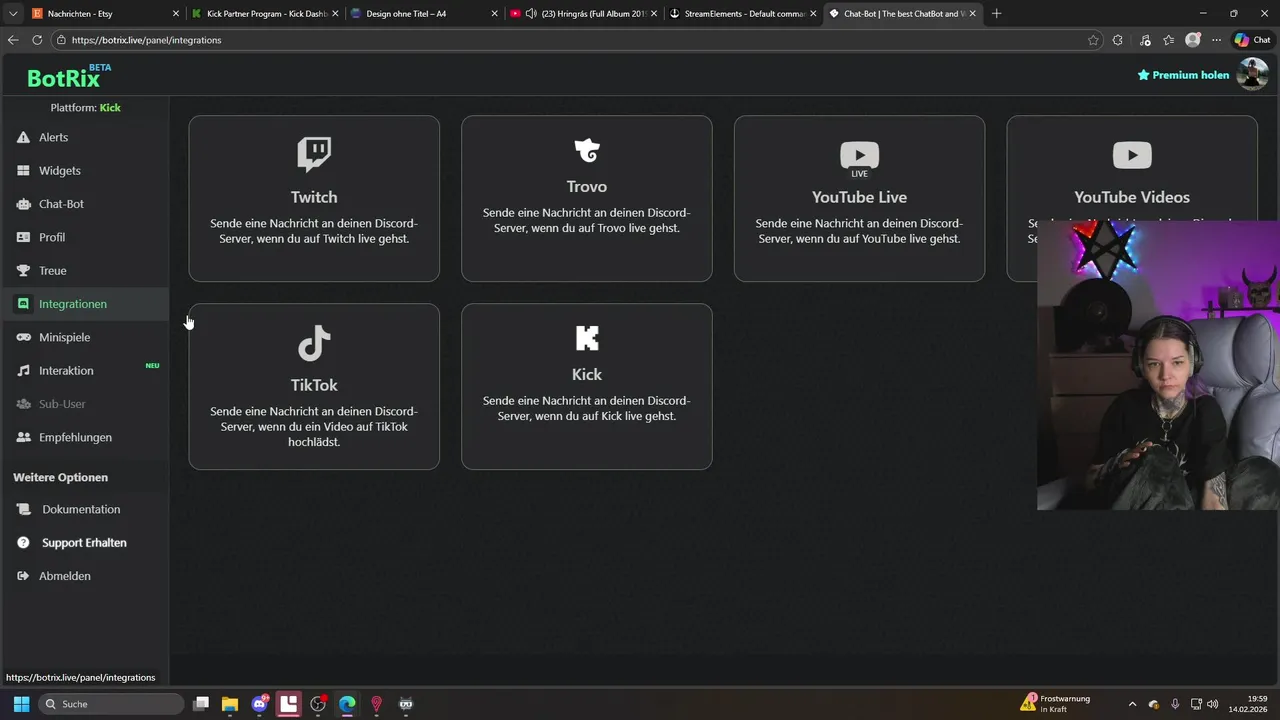
Task: Click Support Erhalten help item
Action: pos(84,543)
